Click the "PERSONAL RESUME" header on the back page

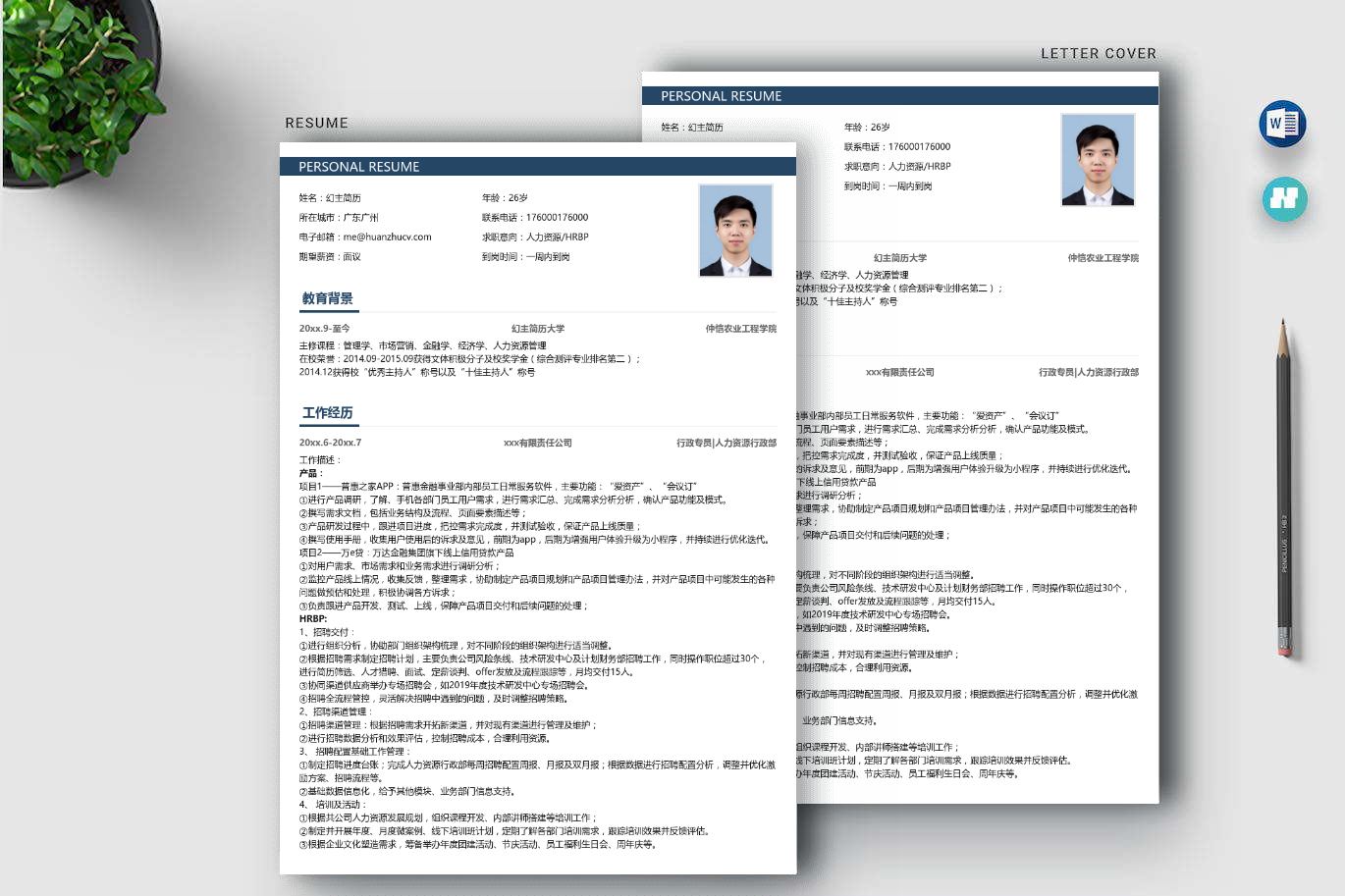click(x=722, y=96)
